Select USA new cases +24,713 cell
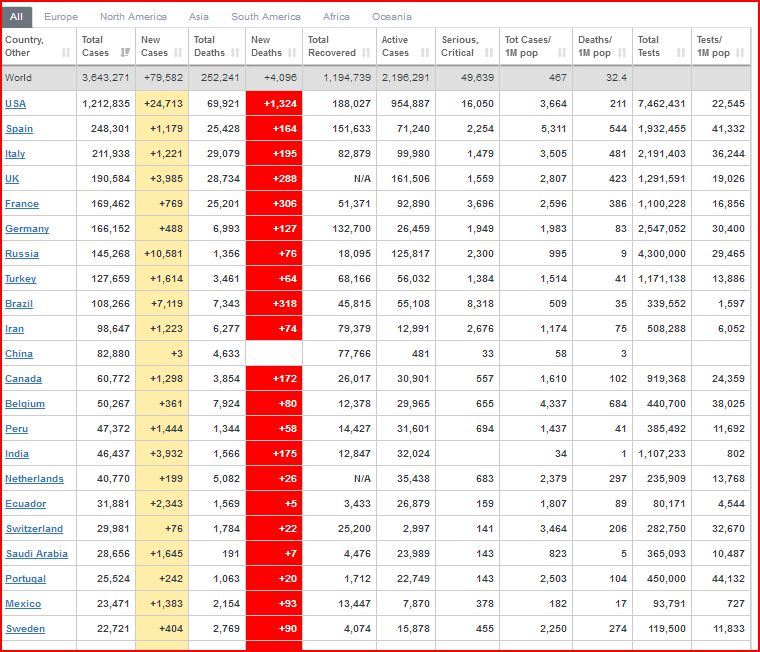This screenshot has width=760, height=652. tap(162, 104)
